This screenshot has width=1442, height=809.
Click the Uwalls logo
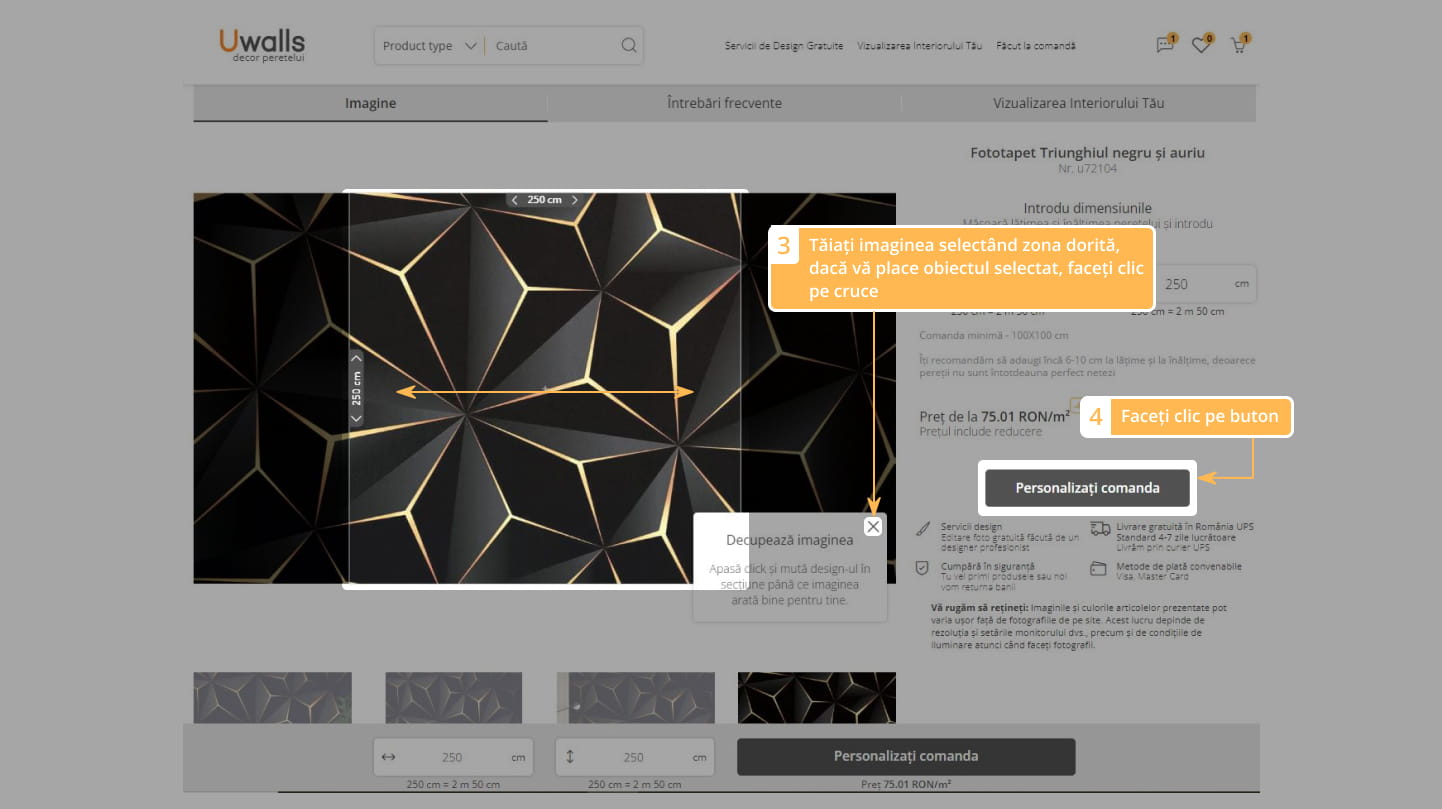click(262, 45)
